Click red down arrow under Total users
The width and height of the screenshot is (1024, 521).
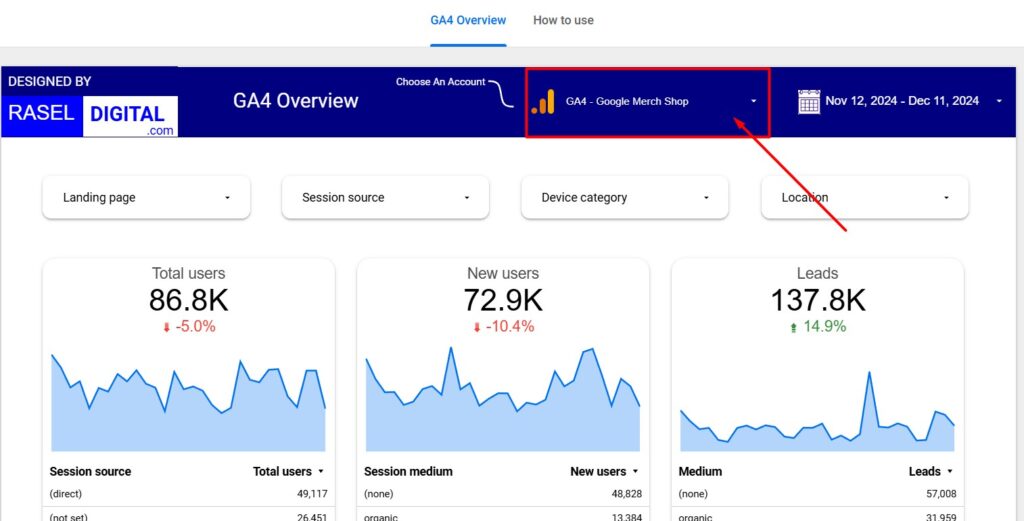click(x=166, y=327)
